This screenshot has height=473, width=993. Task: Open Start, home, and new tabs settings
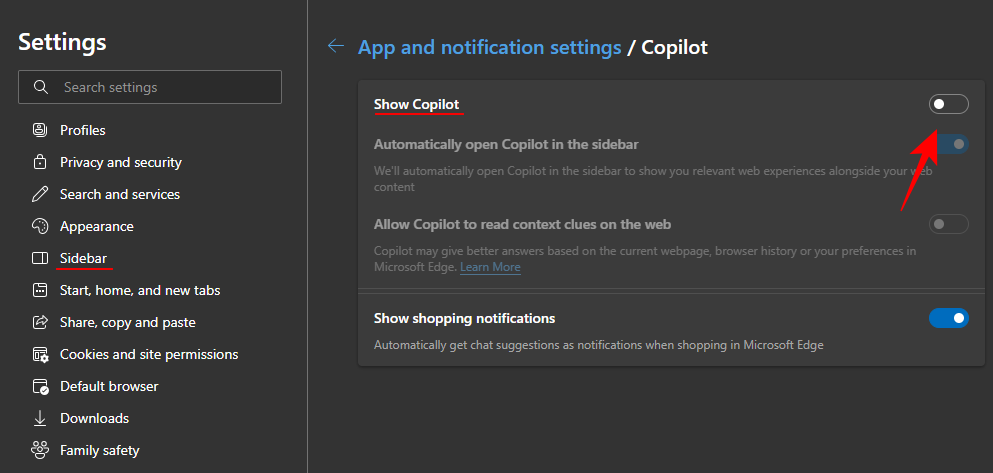point(140,290)
